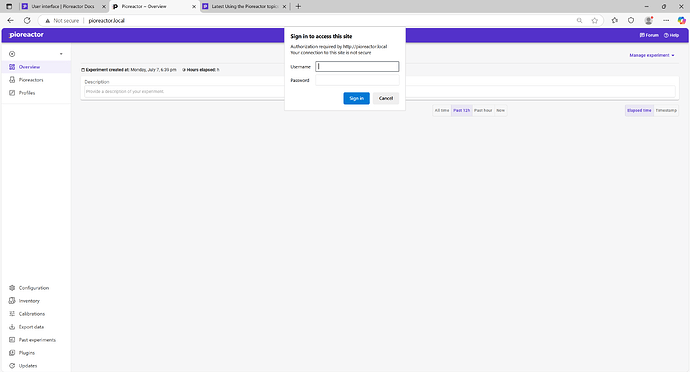Expand the experiment selector dropdown arrow

coord(61,54)
